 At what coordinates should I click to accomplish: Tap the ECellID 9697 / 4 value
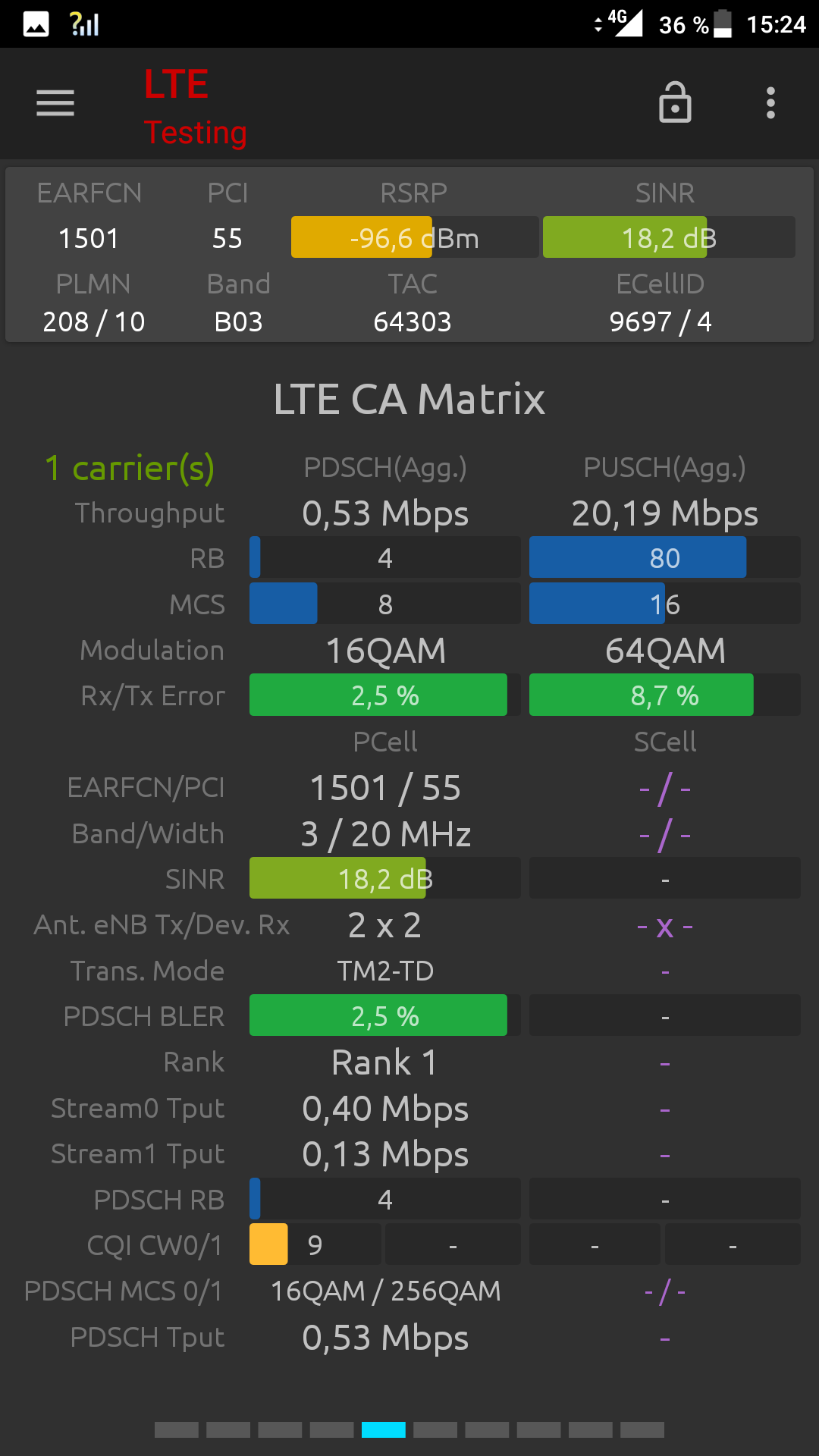[x=661, y=322]
